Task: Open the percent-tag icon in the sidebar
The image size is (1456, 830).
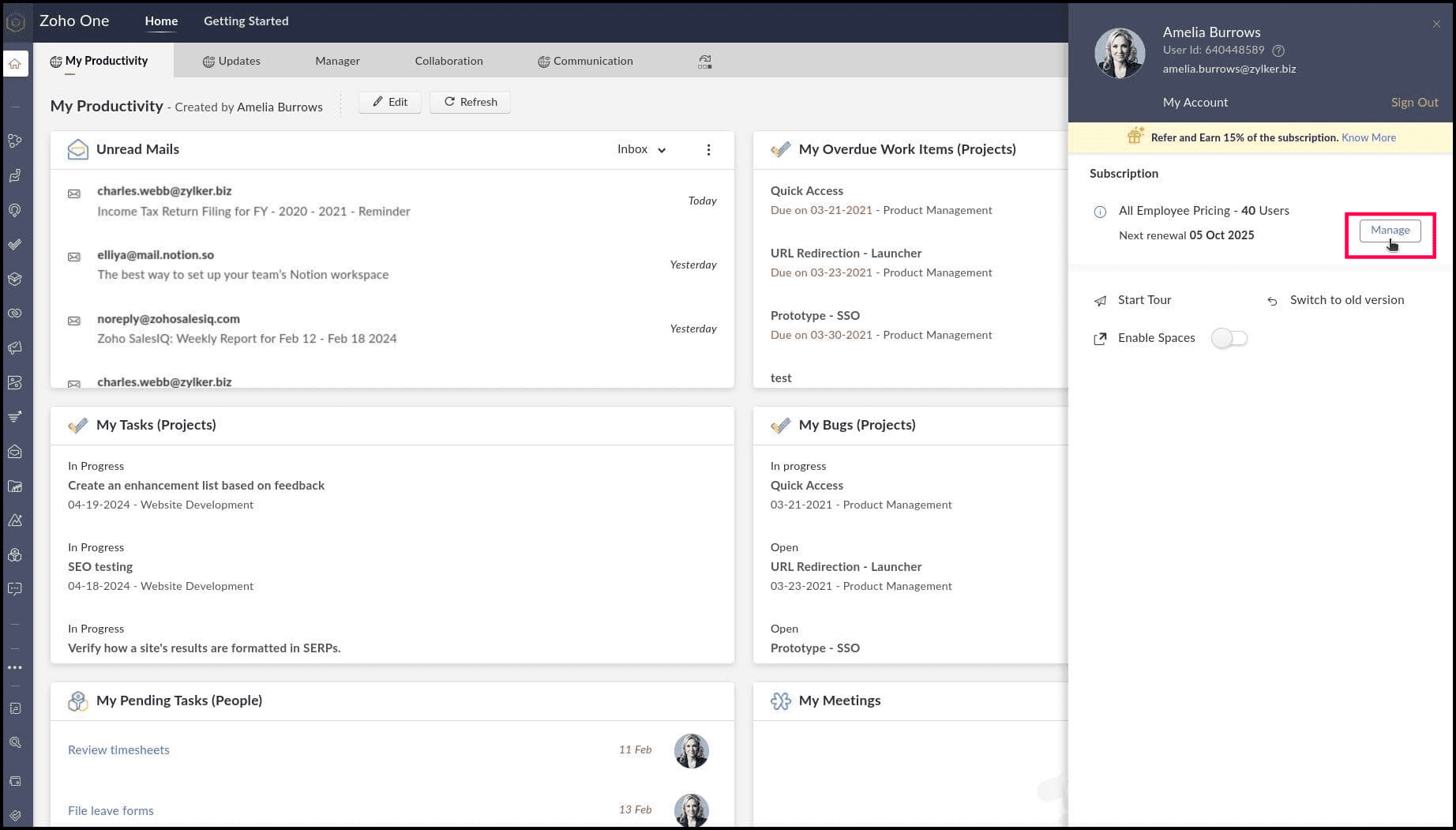Action: [15, 383]
